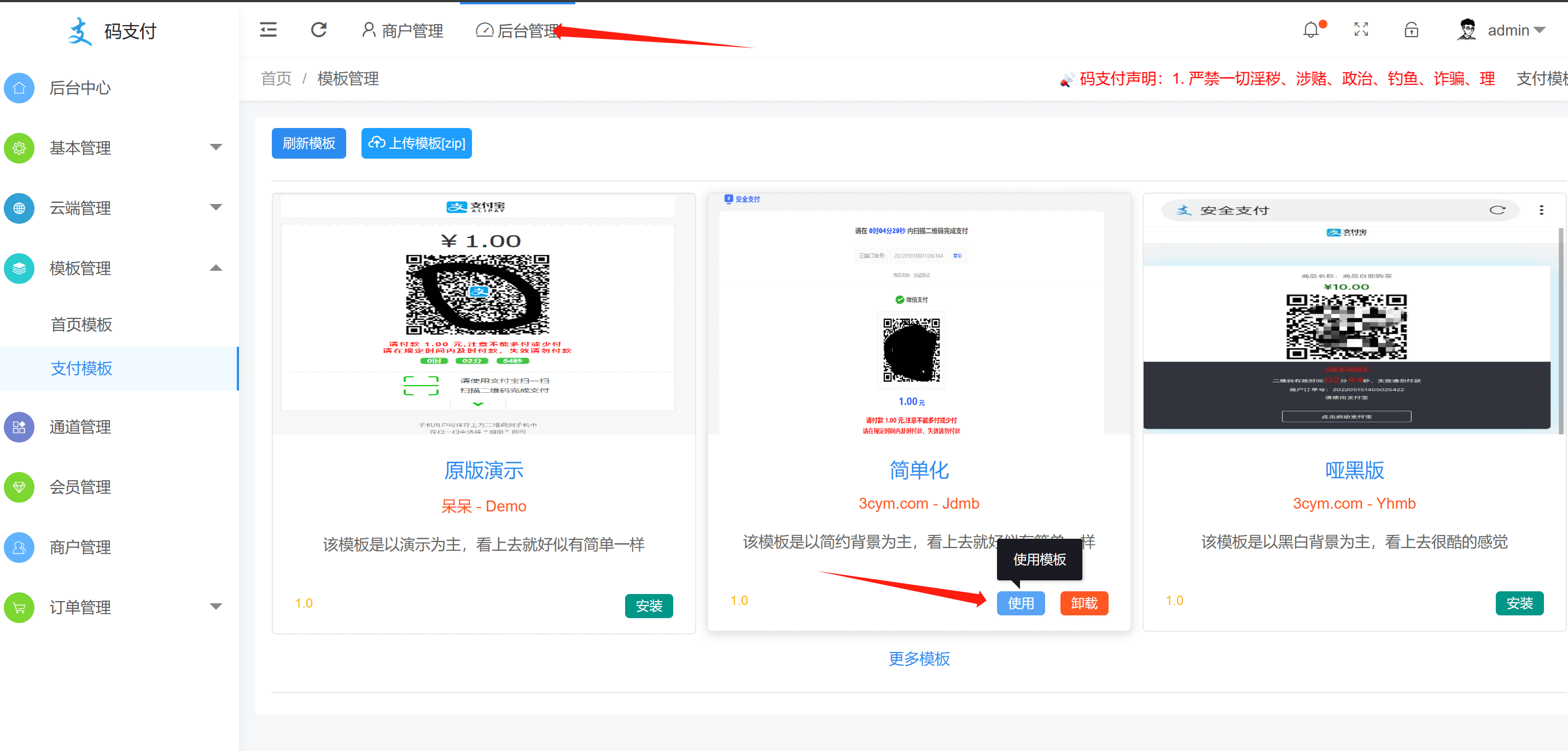Click the admin username text

tap(1508, 31)
